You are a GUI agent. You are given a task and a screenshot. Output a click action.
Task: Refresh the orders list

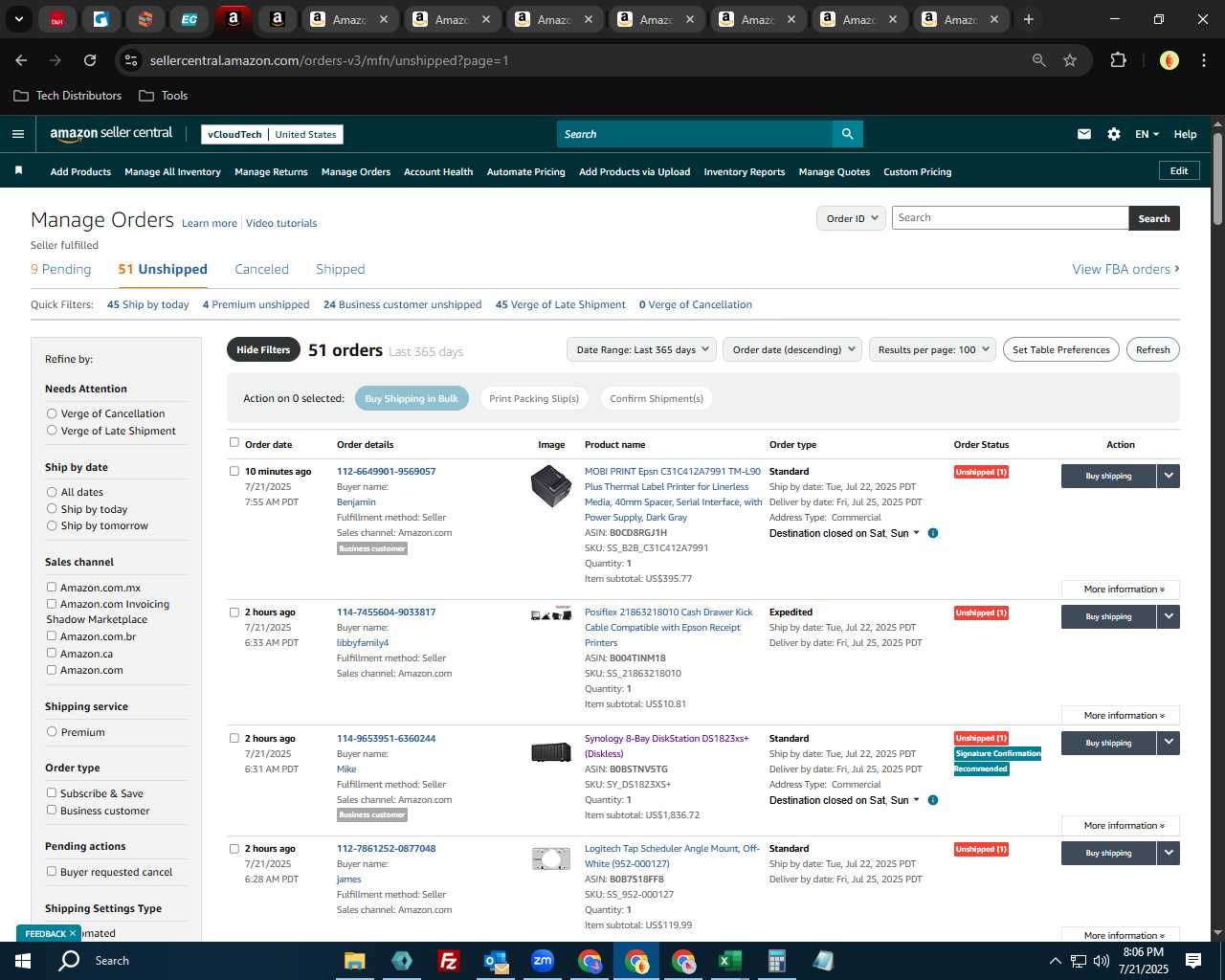pyautogui.click(x=1152, y=349)
